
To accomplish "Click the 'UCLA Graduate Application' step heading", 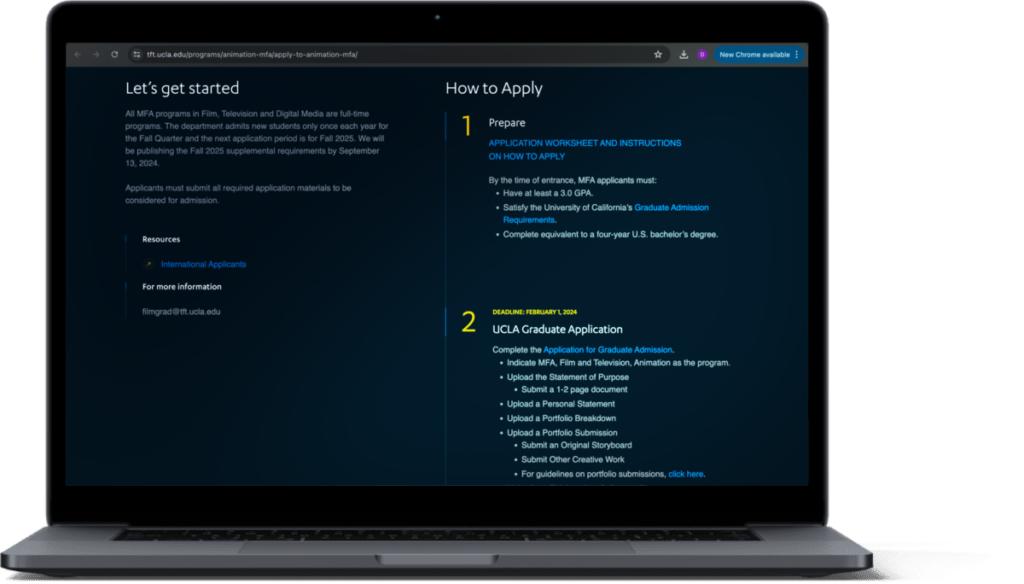I will pos(557,329).
